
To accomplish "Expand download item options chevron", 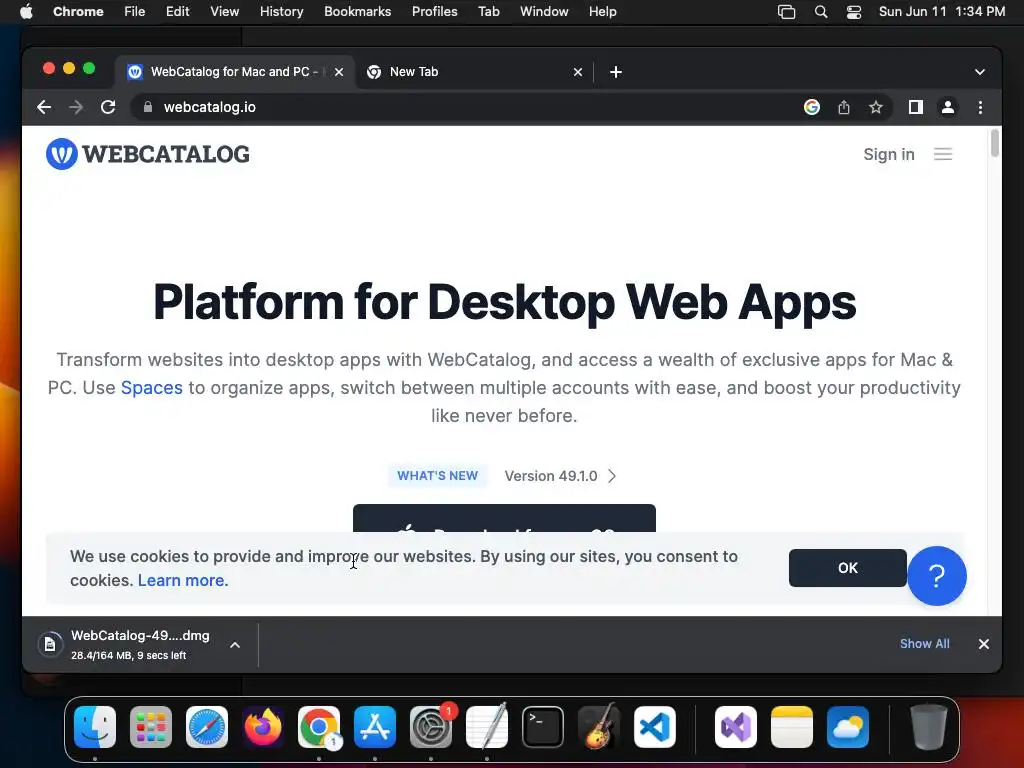I will click(235, 645).
